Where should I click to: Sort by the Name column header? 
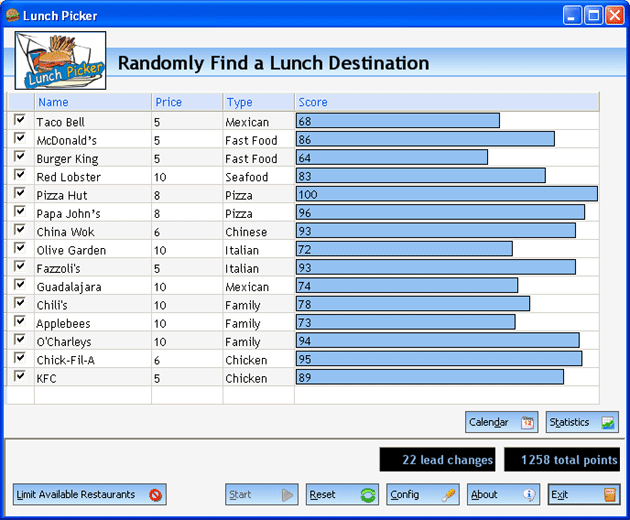pyautogui.click(x=93, y=102)
